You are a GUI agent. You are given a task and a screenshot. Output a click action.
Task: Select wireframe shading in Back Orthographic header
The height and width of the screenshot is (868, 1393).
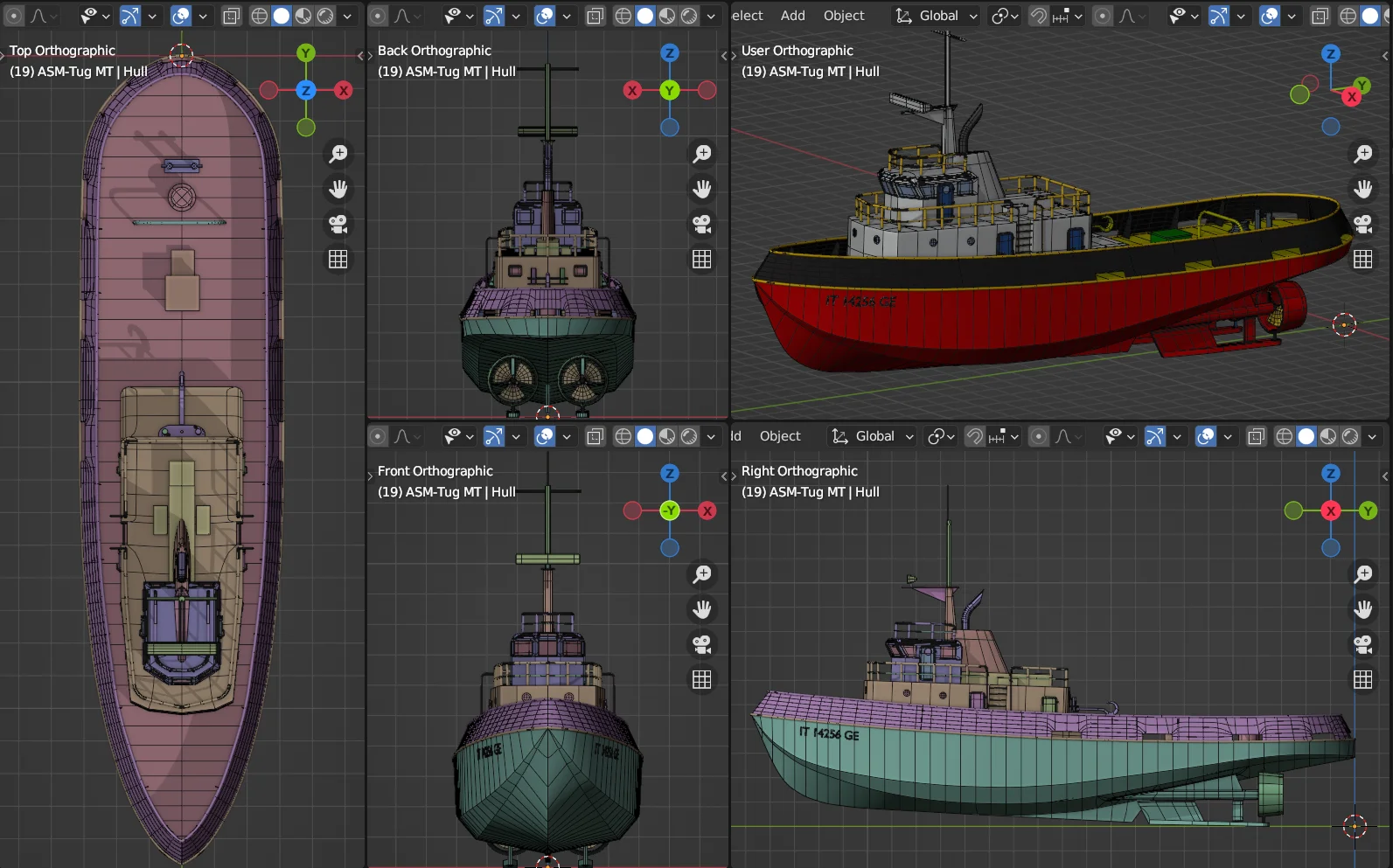coord(623,16)
